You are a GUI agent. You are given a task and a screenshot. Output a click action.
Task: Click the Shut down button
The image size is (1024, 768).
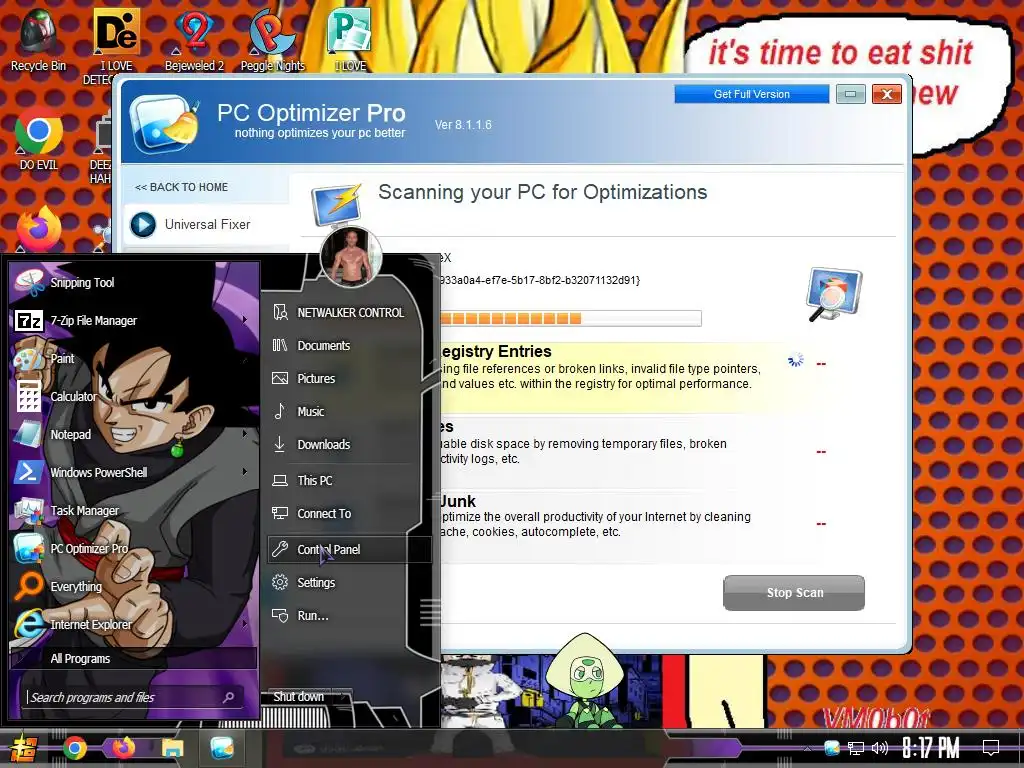298,697
